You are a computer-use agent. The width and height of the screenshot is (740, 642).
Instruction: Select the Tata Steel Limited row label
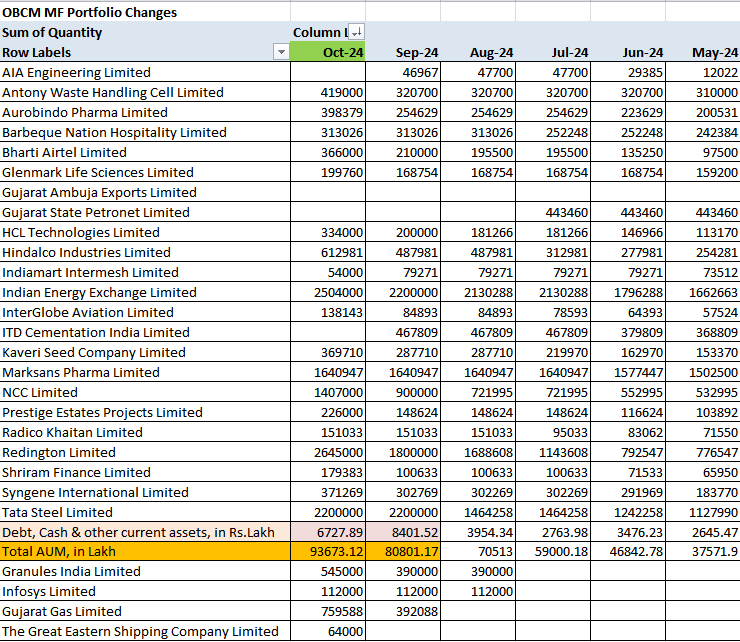(57, 512)
